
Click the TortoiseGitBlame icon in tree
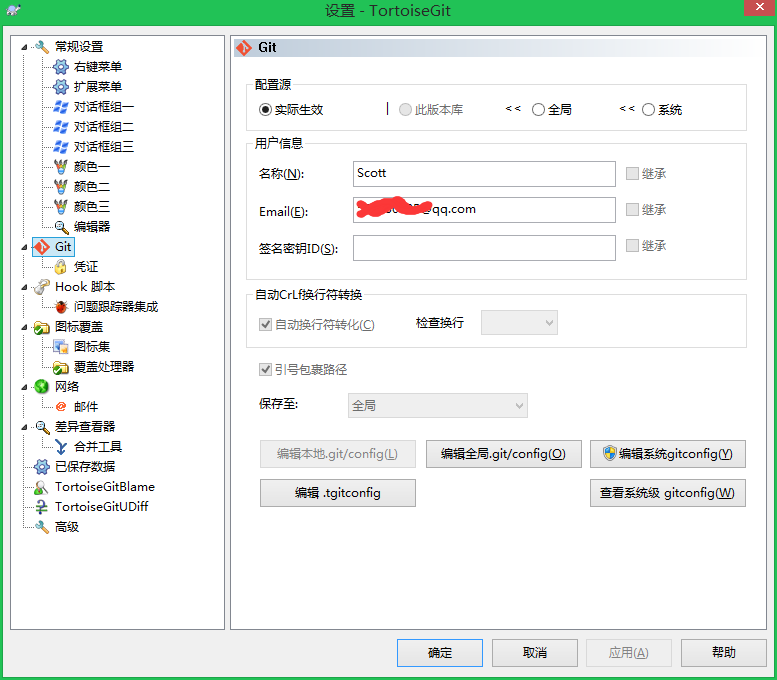pos(41,487)
